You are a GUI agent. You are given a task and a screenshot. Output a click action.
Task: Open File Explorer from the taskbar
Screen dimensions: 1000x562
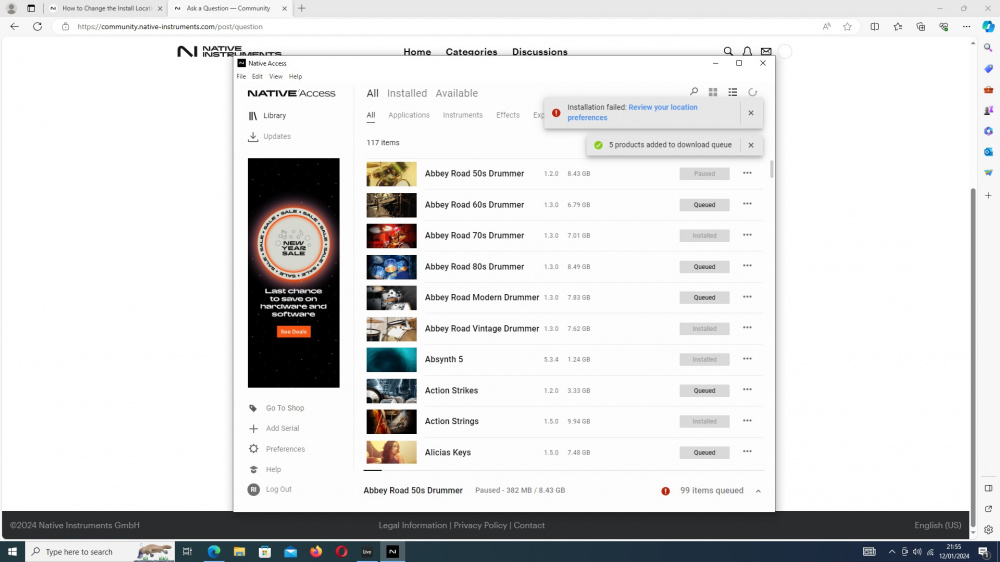239,552
